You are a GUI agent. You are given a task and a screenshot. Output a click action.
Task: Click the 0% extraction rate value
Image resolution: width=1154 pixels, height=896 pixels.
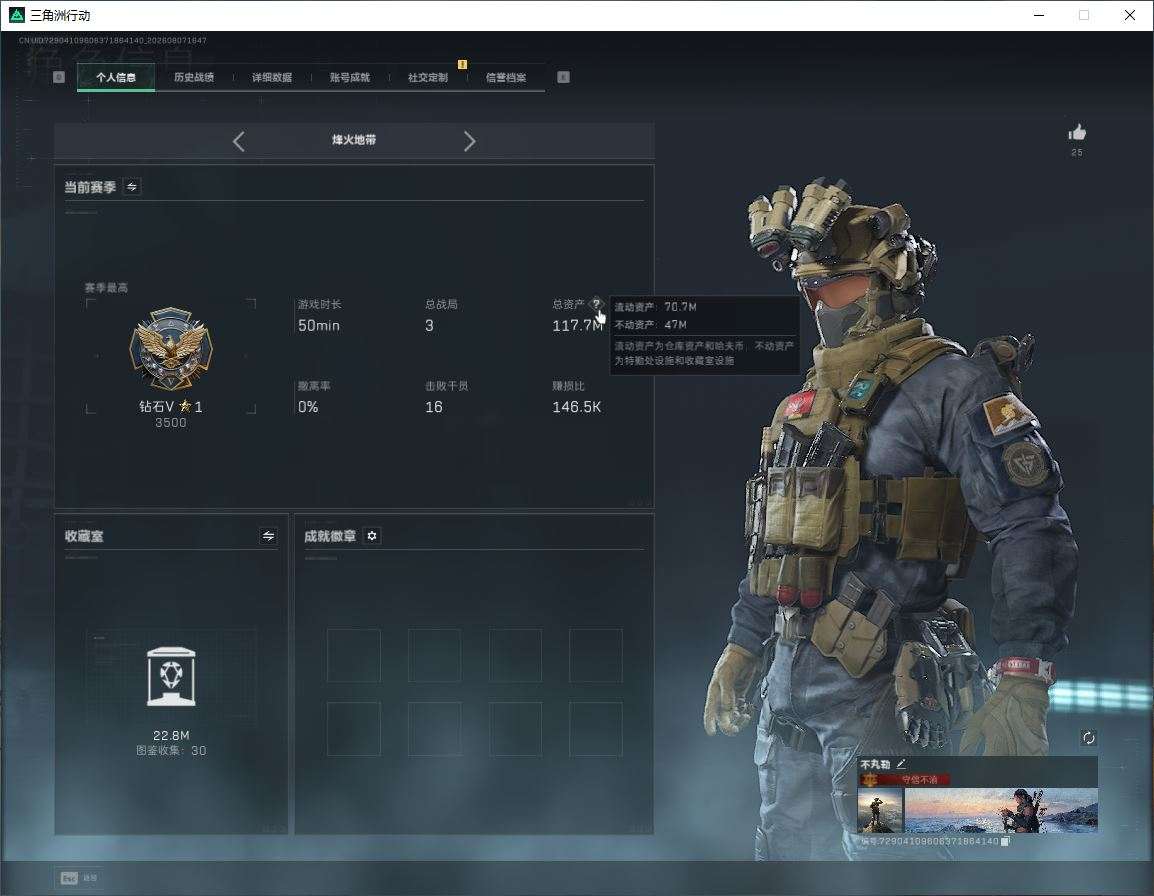tap(308, 406)
